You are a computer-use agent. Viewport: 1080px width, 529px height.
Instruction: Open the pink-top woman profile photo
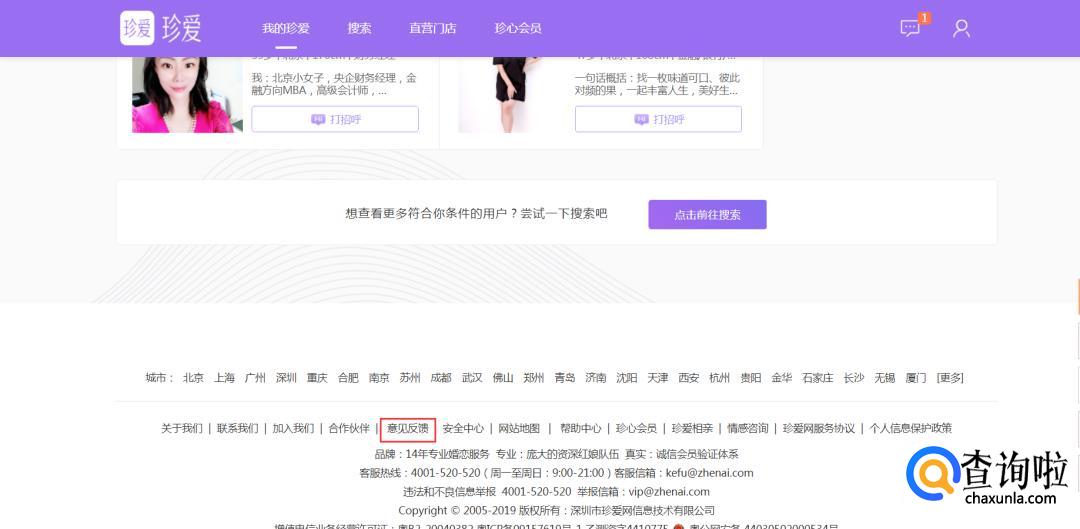click(x=187, y=95)
